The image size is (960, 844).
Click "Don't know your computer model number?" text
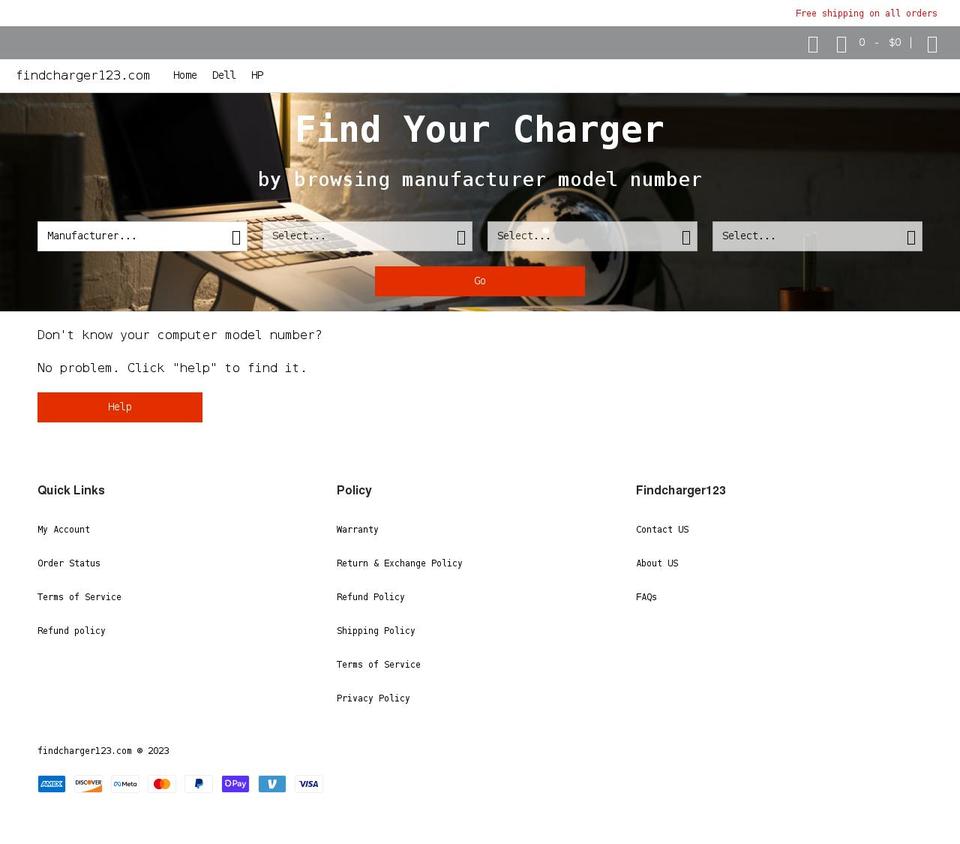(179, 335)
